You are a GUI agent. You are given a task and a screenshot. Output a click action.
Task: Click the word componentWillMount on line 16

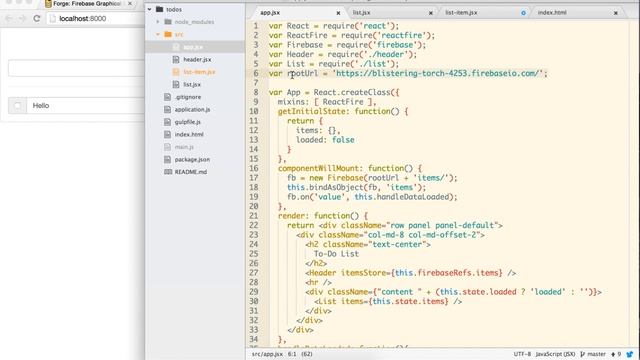pyautogui.click(x=320, y=168)
